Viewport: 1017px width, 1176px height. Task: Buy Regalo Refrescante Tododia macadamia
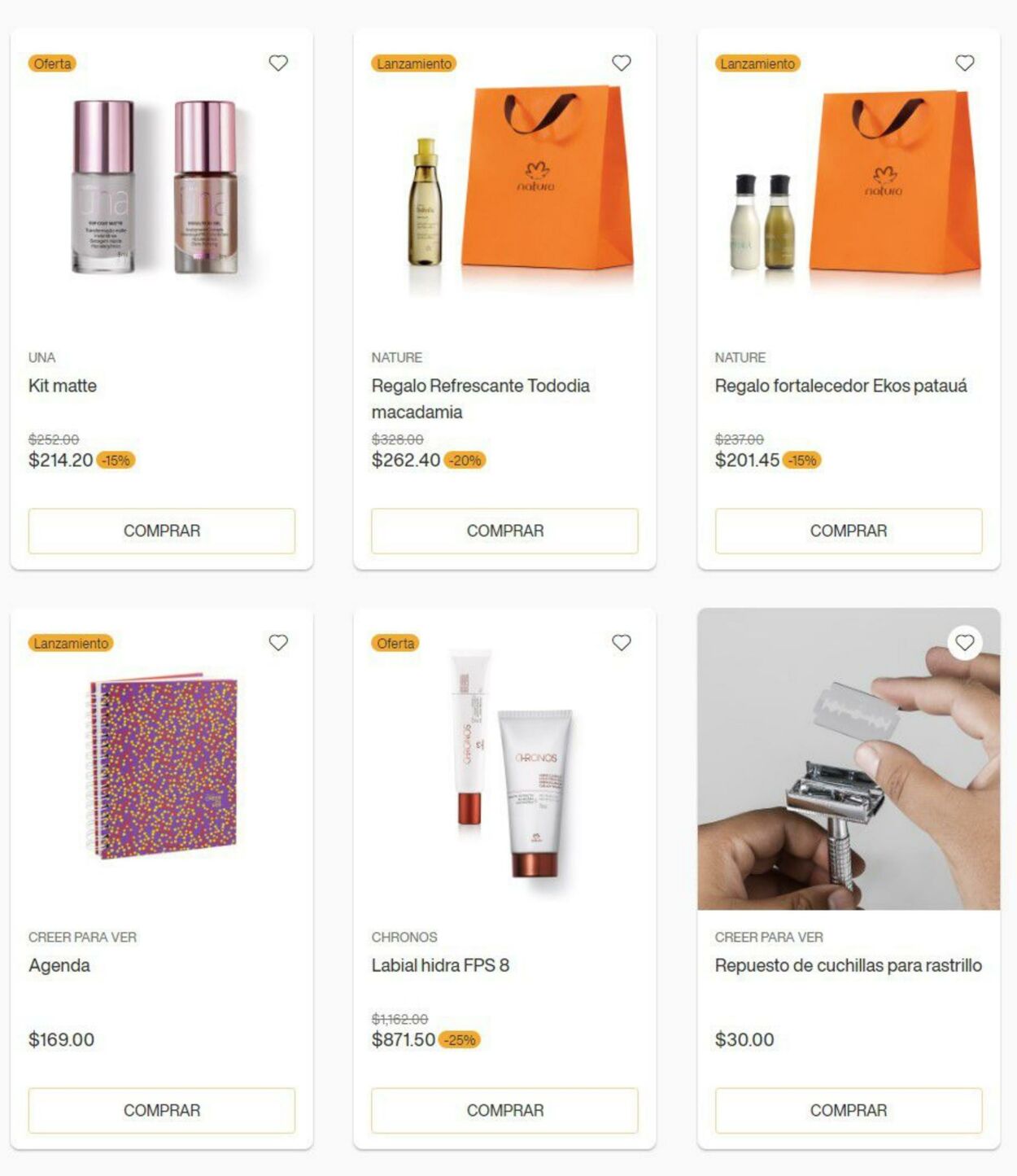click(505, 531)
